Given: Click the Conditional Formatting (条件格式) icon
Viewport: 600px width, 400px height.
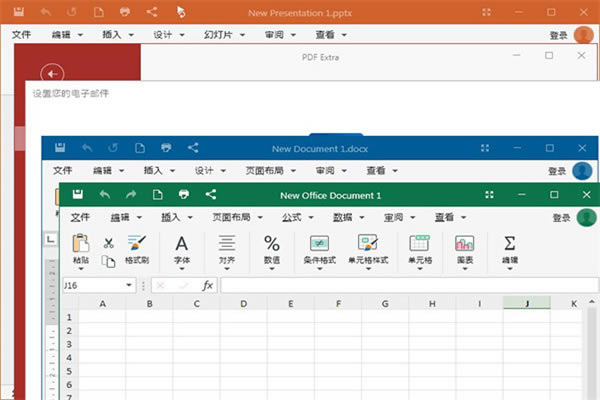Looking at the screenshot, I should tap(319, 243).
